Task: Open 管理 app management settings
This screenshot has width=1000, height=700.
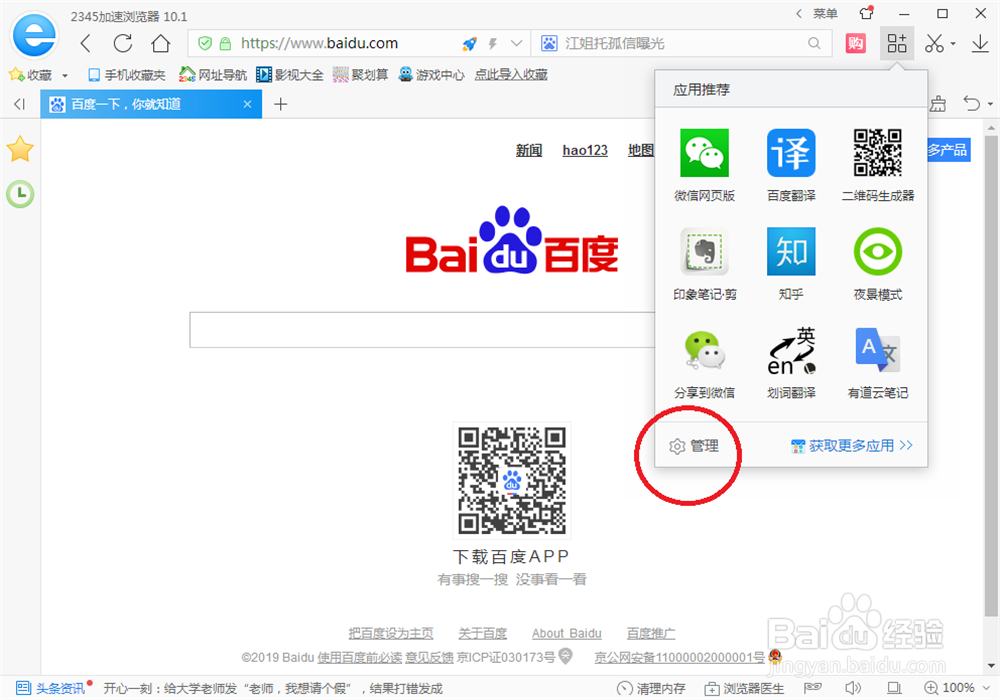Action: pos(694,446)
